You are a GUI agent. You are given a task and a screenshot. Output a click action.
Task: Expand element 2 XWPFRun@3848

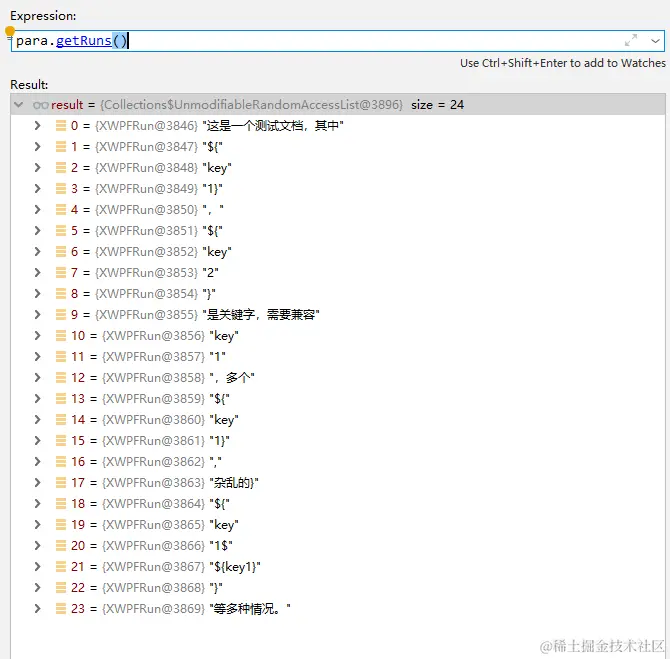[x=38, y=167]
